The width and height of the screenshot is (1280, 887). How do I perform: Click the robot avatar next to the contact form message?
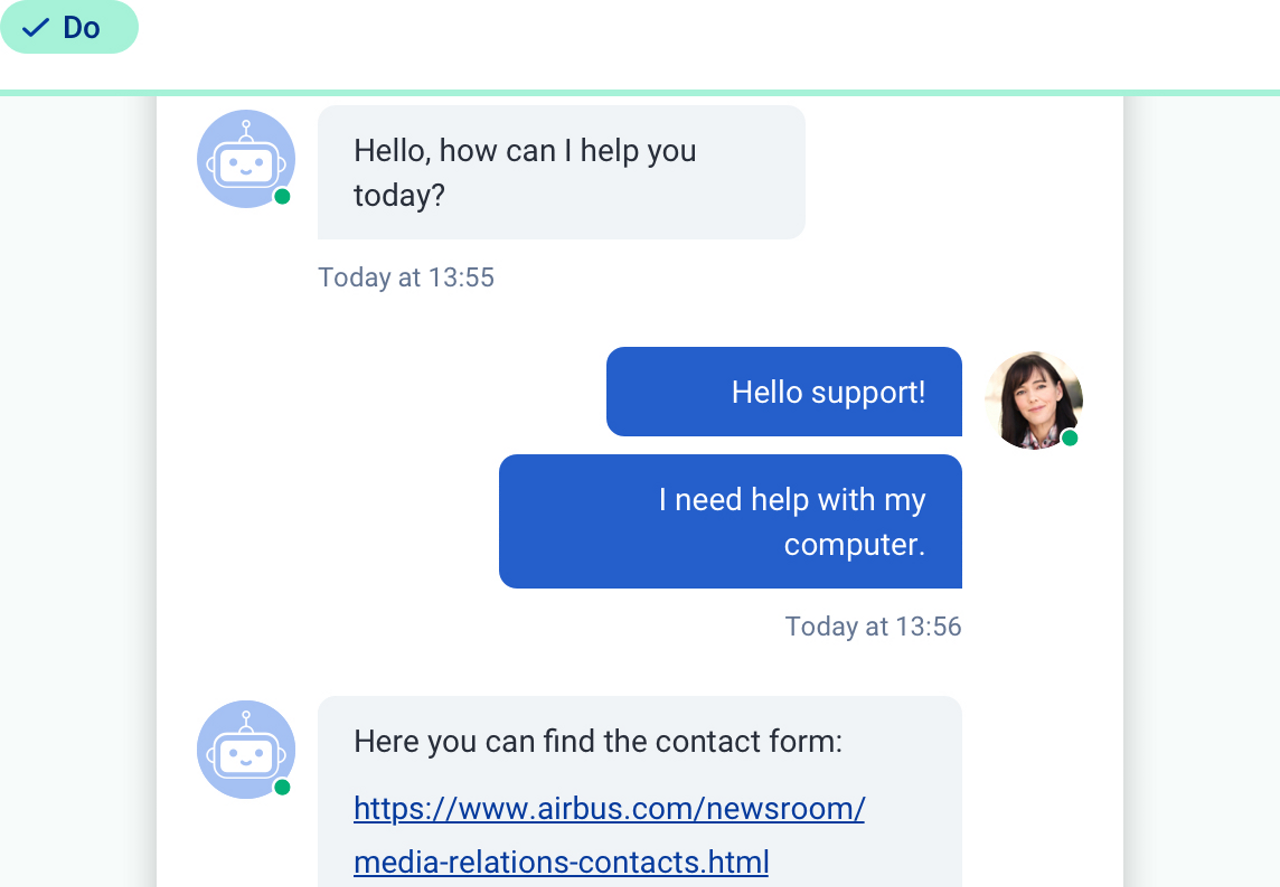245,749
